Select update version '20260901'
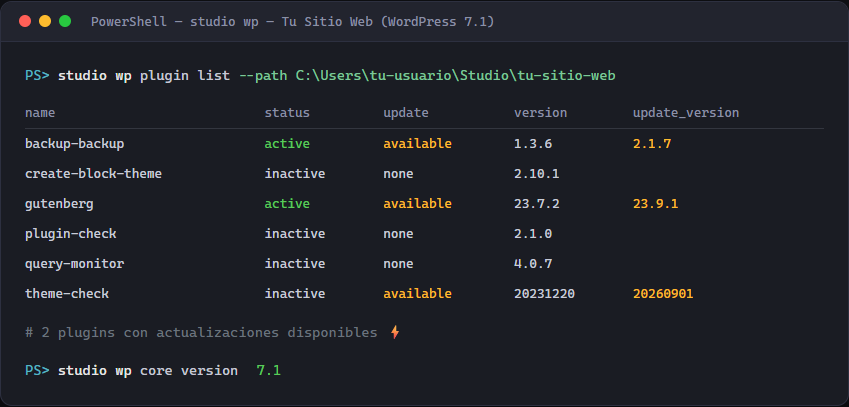Screen dimensions: 849x407 [663, 294]
